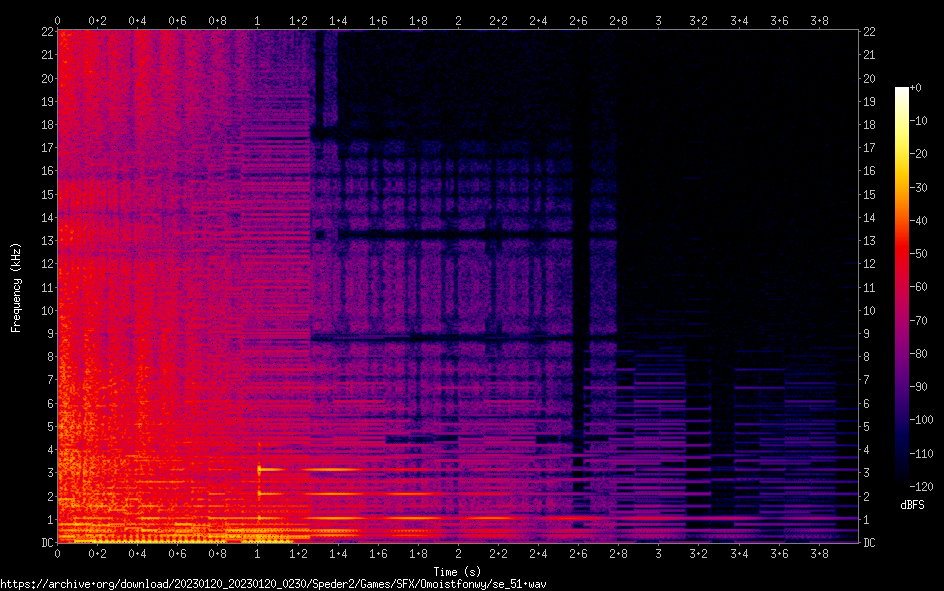Click the top of the color scale bar
Screen dimensions: 944x591
tap(902, 91)
